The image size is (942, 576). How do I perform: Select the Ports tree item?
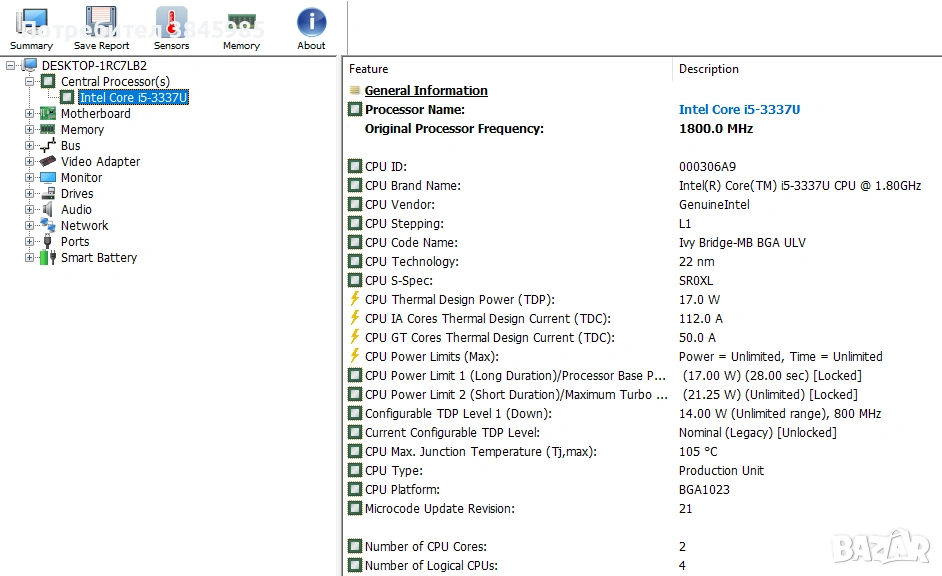(75, 242)
